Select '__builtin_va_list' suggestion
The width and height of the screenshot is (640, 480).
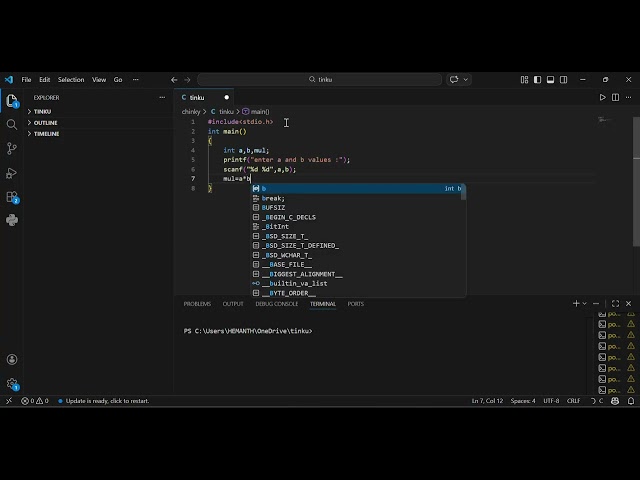[x=356, y=284]
